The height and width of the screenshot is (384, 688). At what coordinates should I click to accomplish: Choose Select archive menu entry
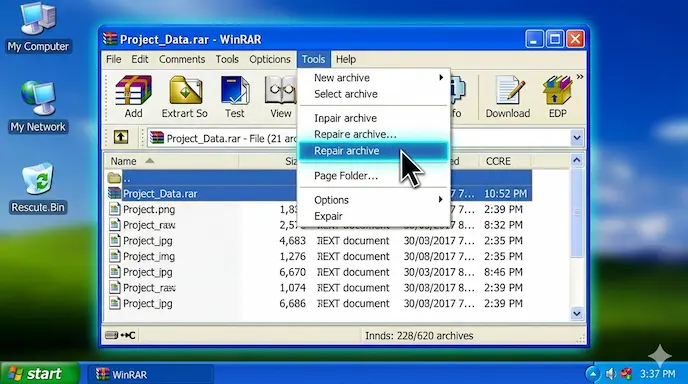[346, 94]
